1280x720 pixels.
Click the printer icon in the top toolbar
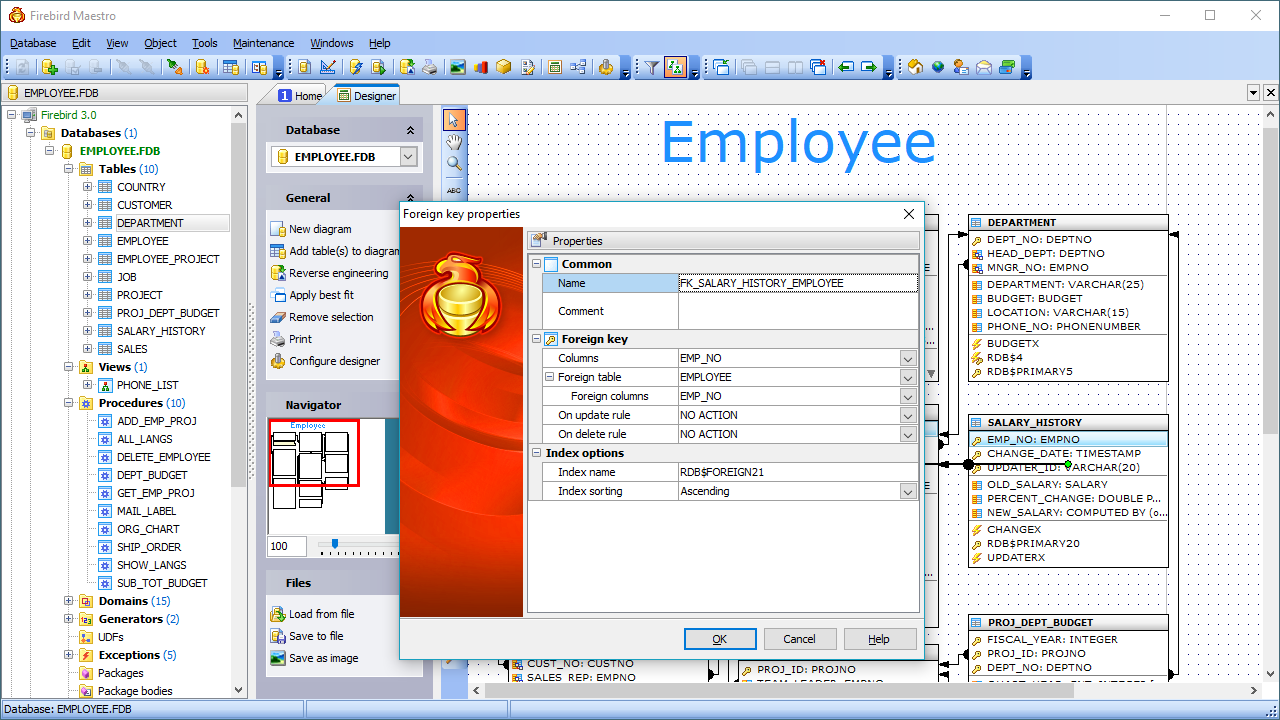click(429, 67)
